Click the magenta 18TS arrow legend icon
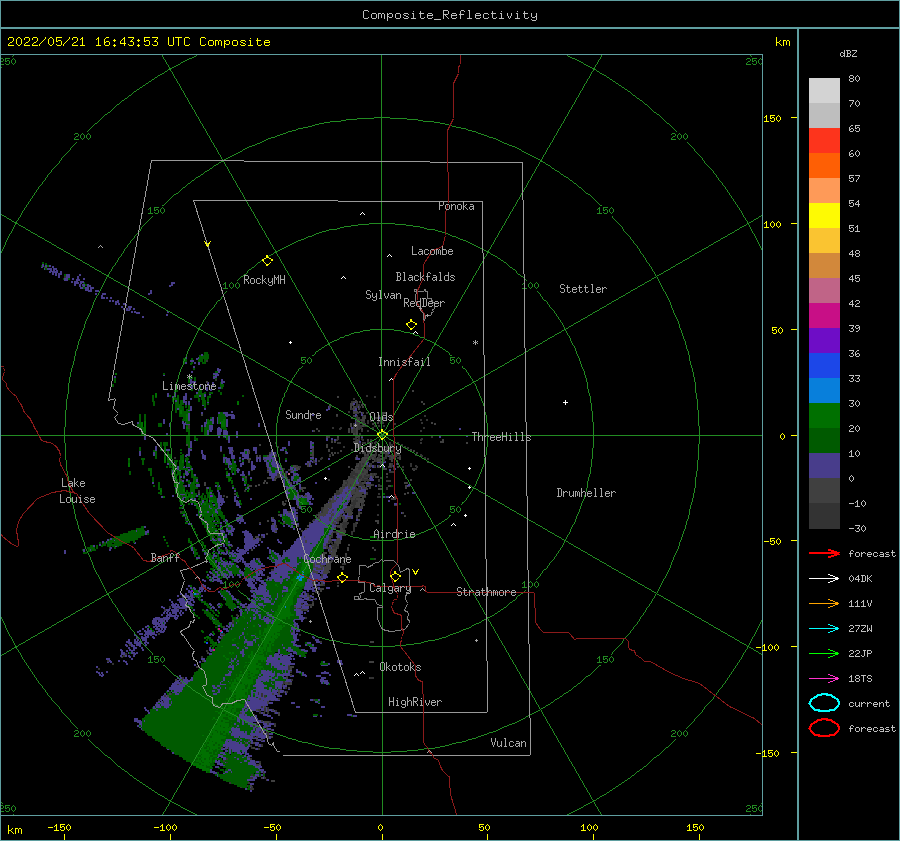Image resolution: width=900 pixels, height=841 pixels. tap(824, 679)
